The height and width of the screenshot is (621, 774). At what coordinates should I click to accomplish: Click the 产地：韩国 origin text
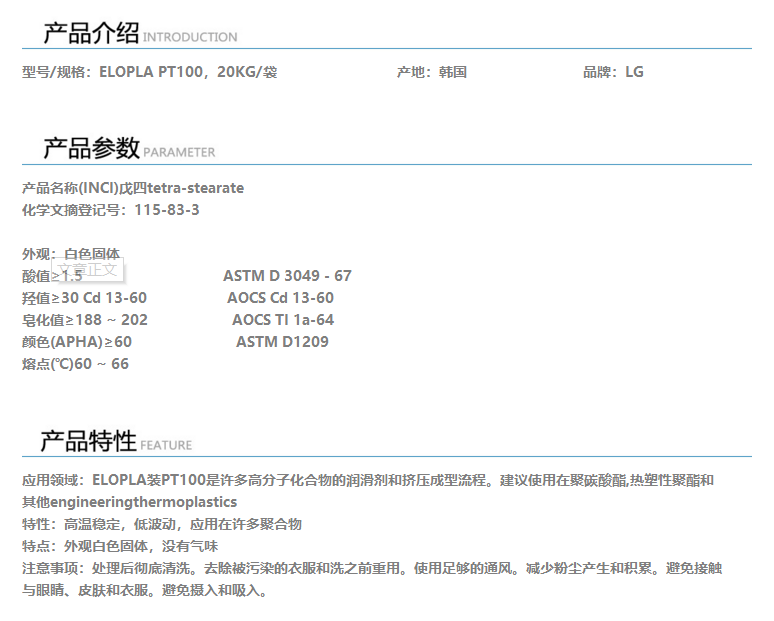(431, 72)
